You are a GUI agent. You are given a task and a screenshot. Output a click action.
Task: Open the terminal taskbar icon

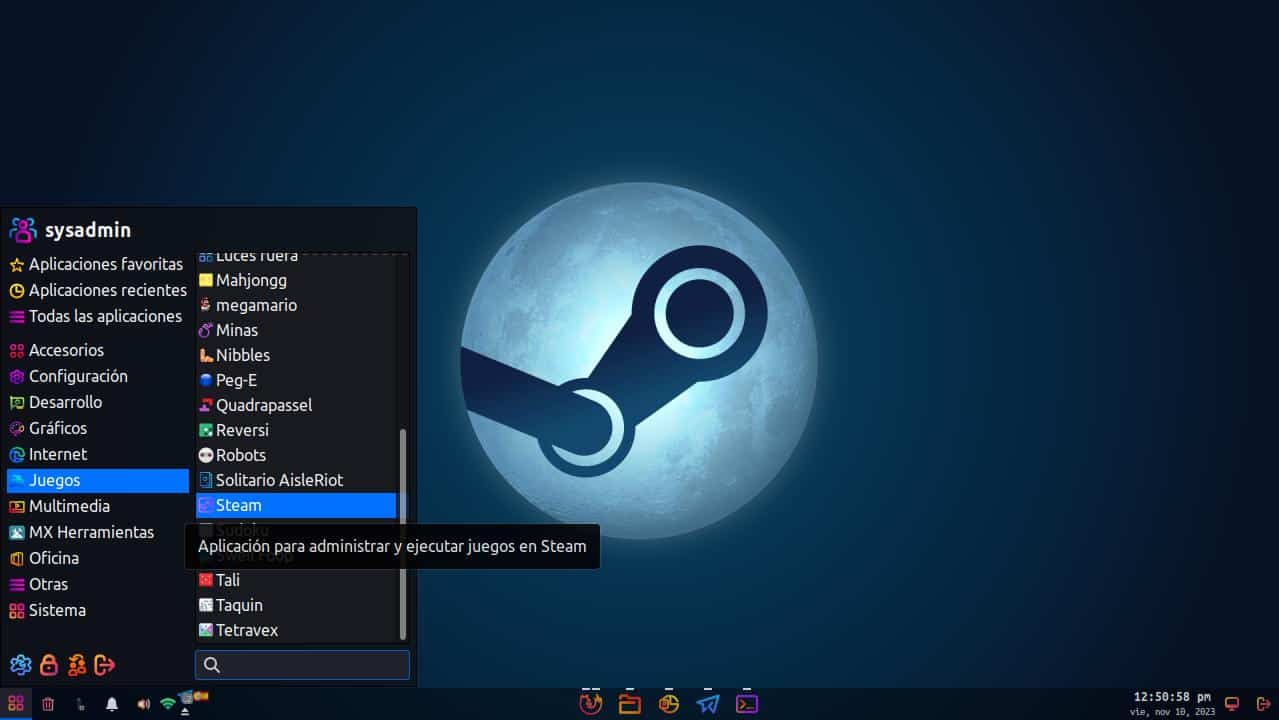(747, 704)
